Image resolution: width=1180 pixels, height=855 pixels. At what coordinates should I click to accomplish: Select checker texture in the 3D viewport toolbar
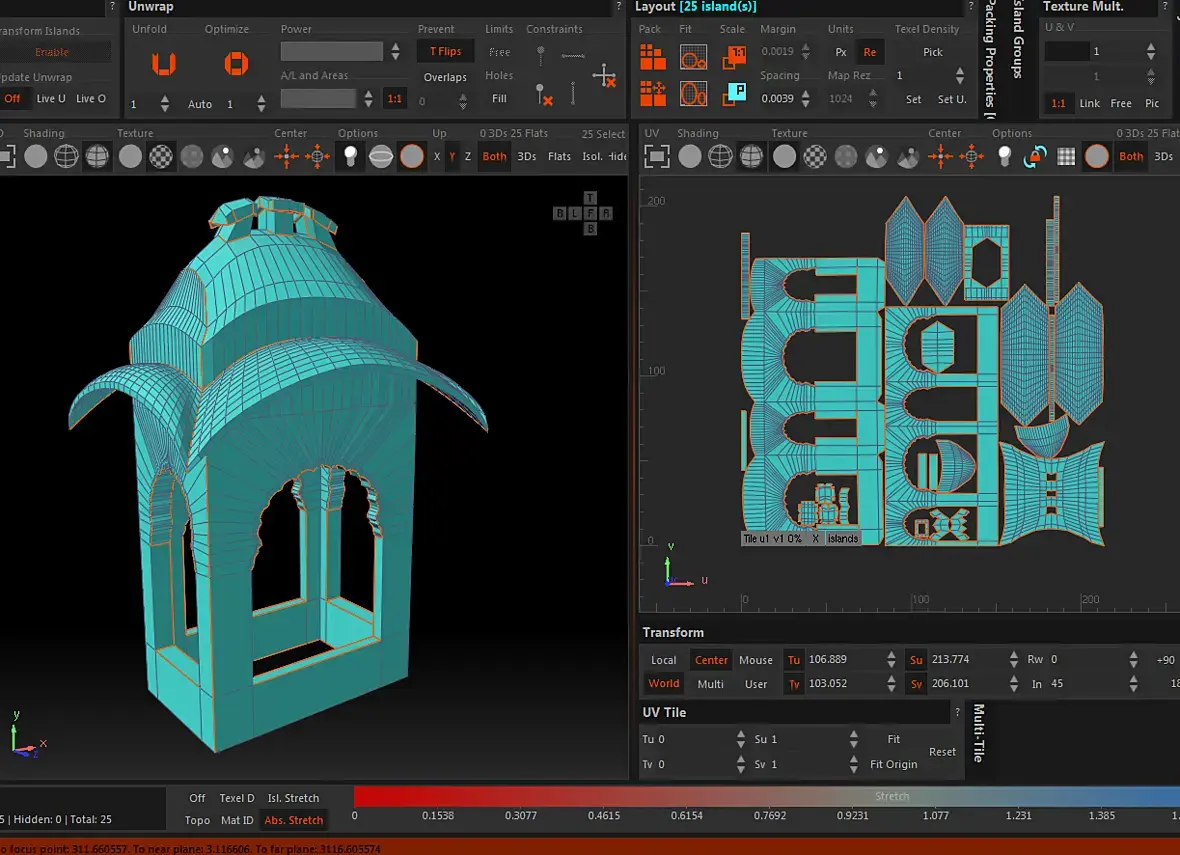coord(161,156)
